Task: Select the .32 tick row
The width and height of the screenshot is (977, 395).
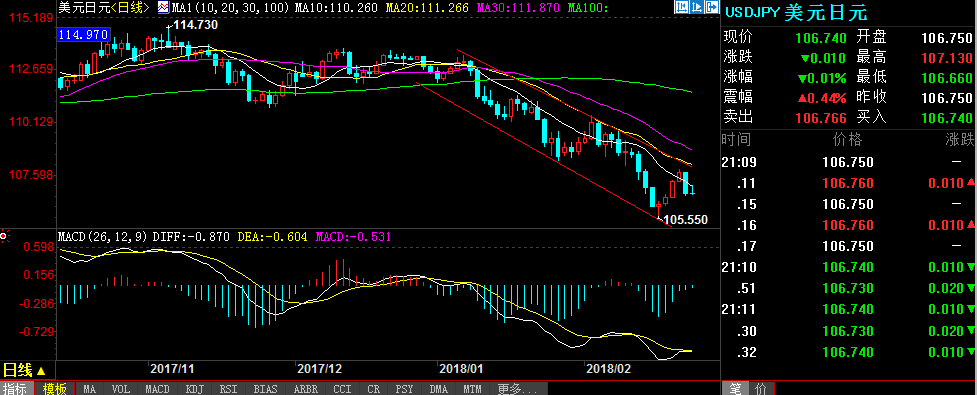Action: tap(848, 352)
